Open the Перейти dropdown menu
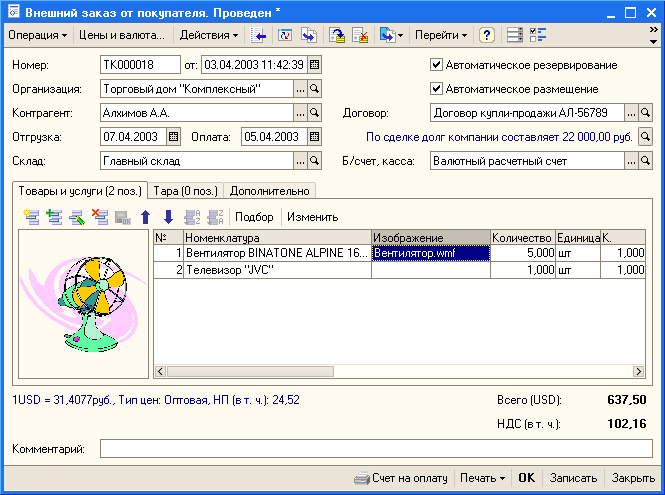Image resolution: width=665 pixels, height=495 pixels. [440, 35]
